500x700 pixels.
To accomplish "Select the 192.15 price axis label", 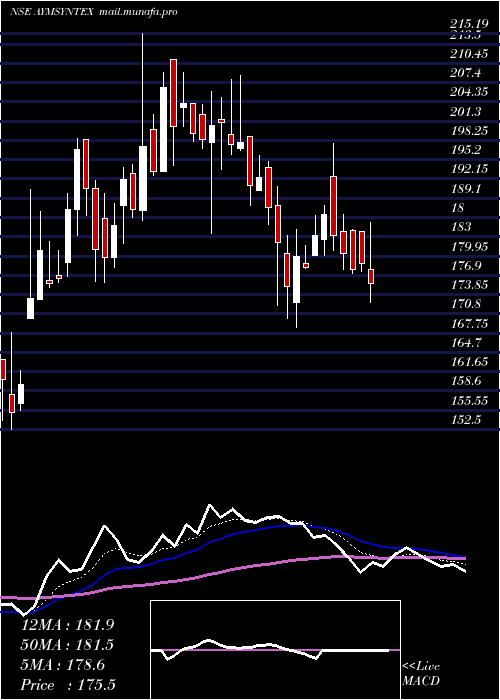I will click(x=469, y=170).
